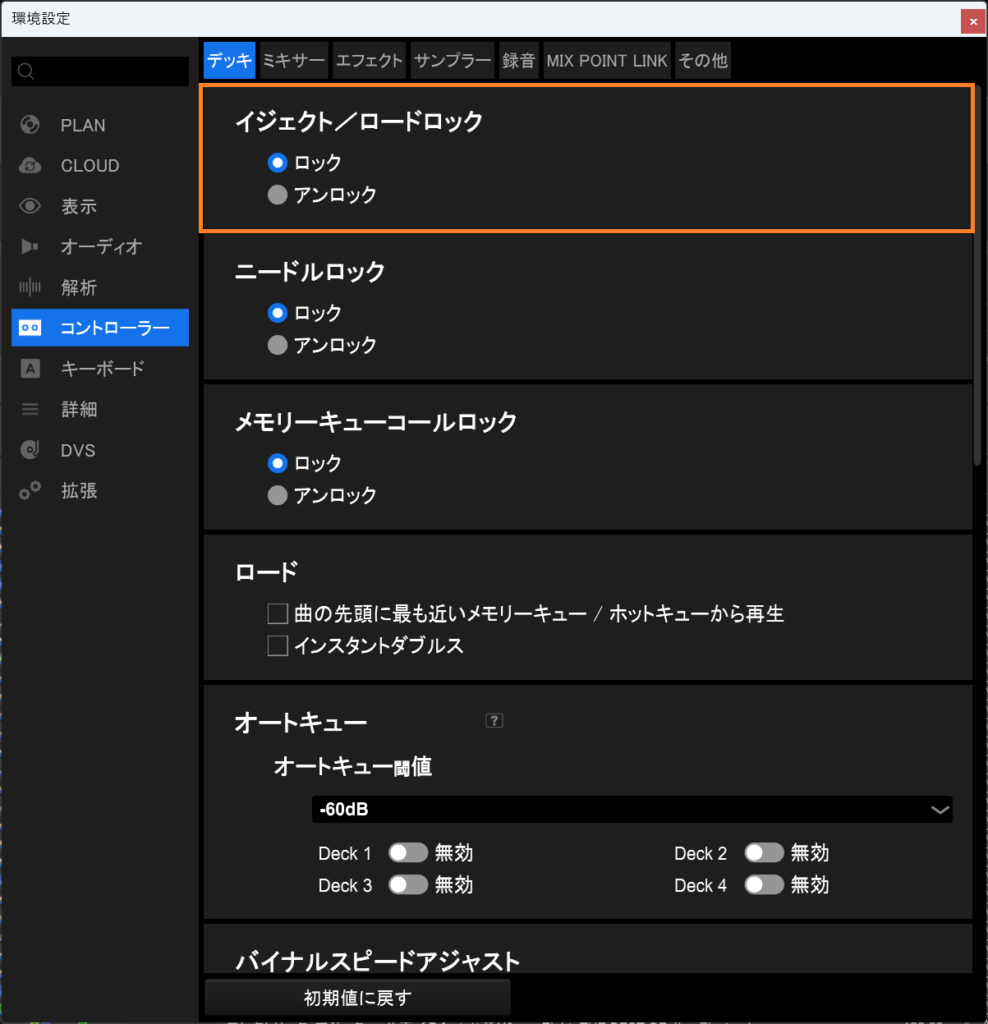Toggle Deck 4 auto cue switch
The width and height of the screenshot is (988, 1024).
click(764, 885)
